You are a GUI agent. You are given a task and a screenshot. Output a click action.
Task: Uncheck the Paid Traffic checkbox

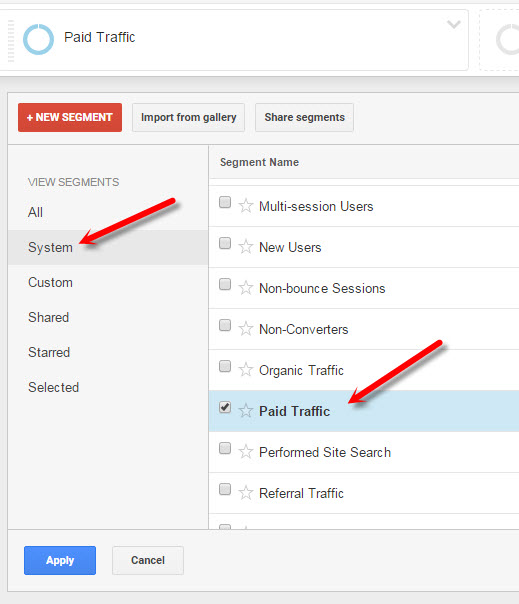(x=225, y=407)
